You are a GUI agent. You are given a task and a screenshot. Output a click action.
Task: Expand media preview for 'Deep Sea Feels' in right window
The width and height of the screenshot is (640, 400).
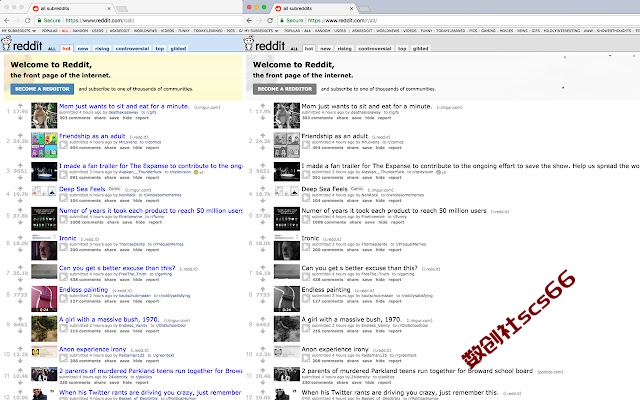coord(306,198)
